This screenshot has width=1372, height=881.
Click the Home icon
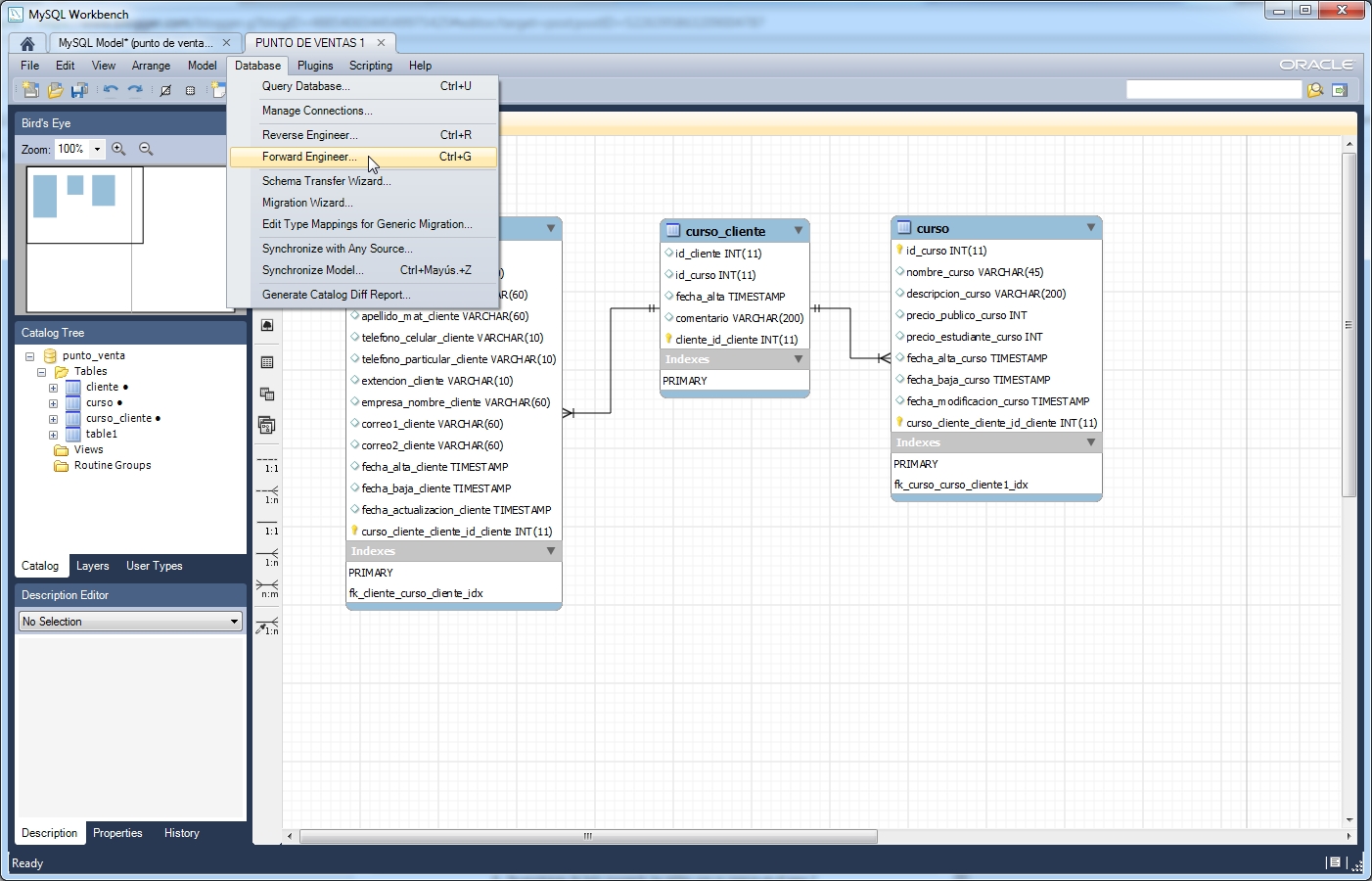[27, 43]
